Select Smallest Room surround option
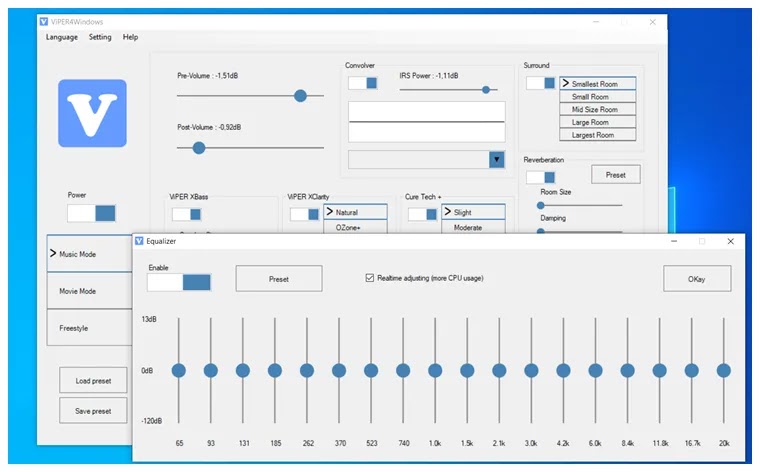760x472 pixels. (598, 83)
